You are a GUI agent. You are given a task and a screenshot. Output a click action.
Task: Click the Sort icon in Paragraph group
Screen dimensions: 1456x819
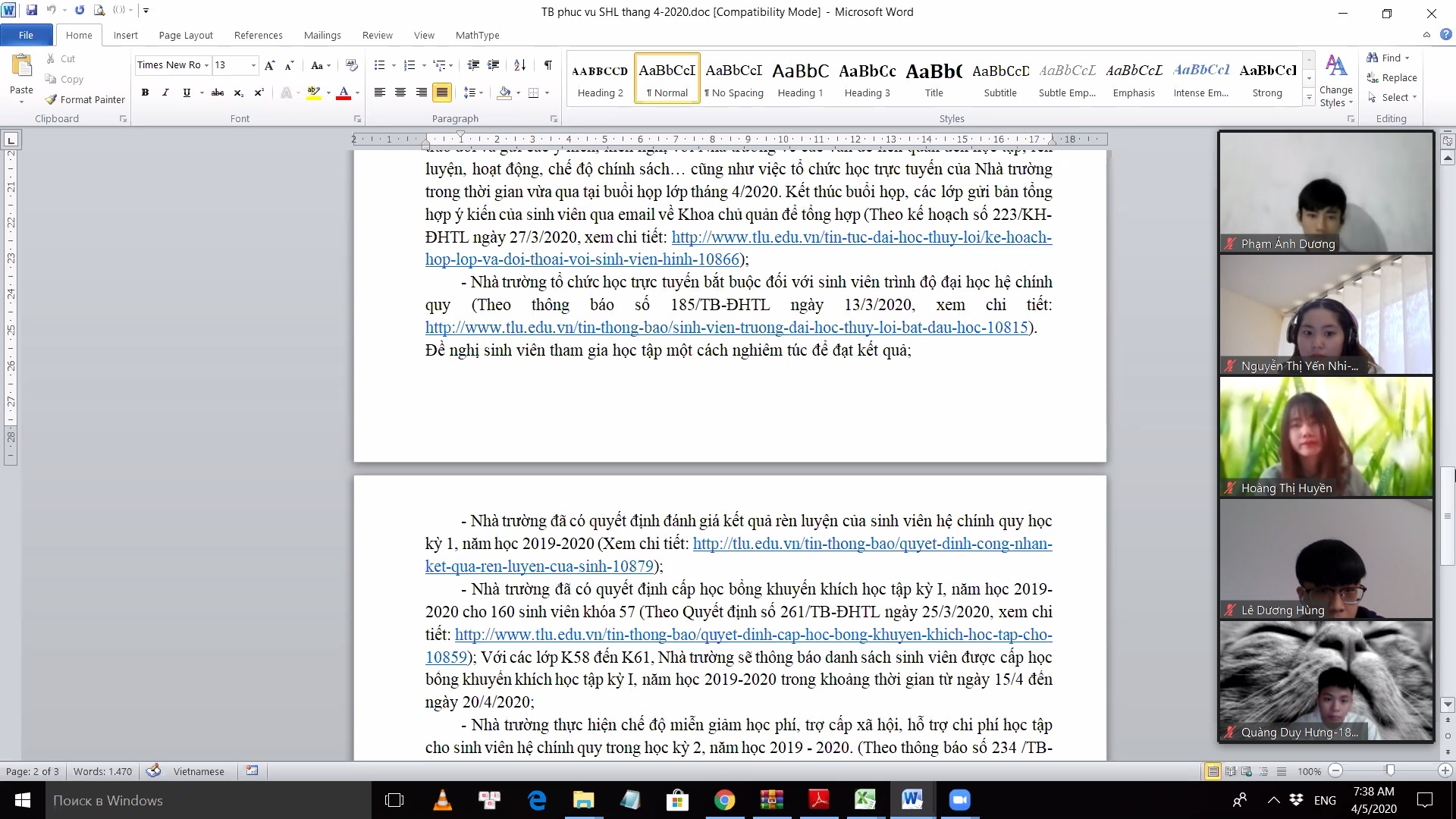[x=519, y=65]
